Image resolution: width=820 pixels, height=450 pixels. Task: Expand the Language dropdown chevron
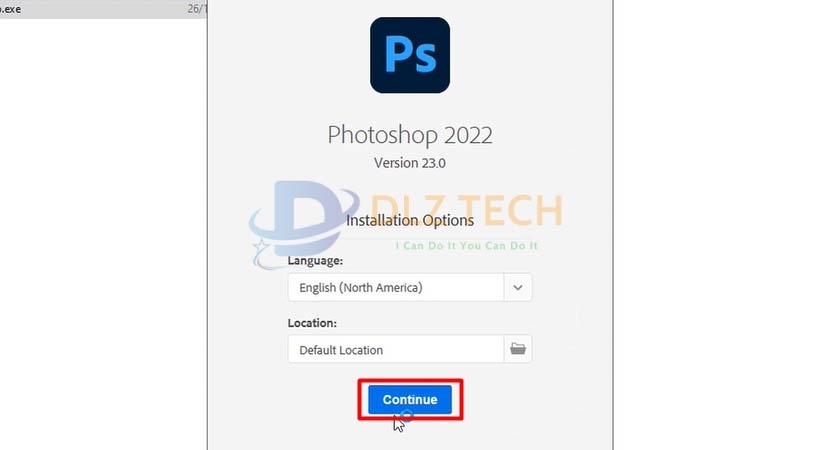pos(518,287)
